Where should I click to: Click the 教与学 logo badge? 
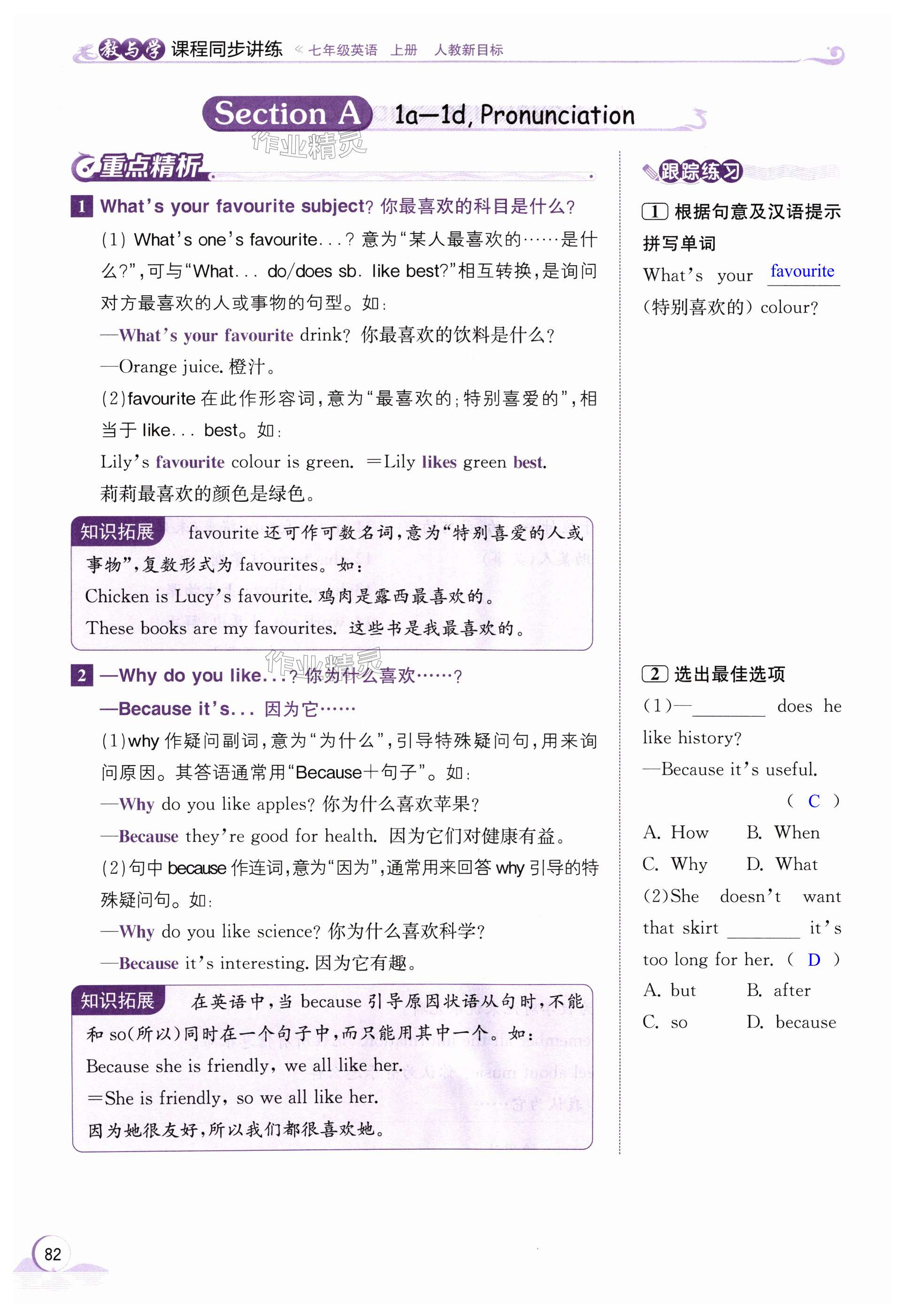click(x=131, y=50)
